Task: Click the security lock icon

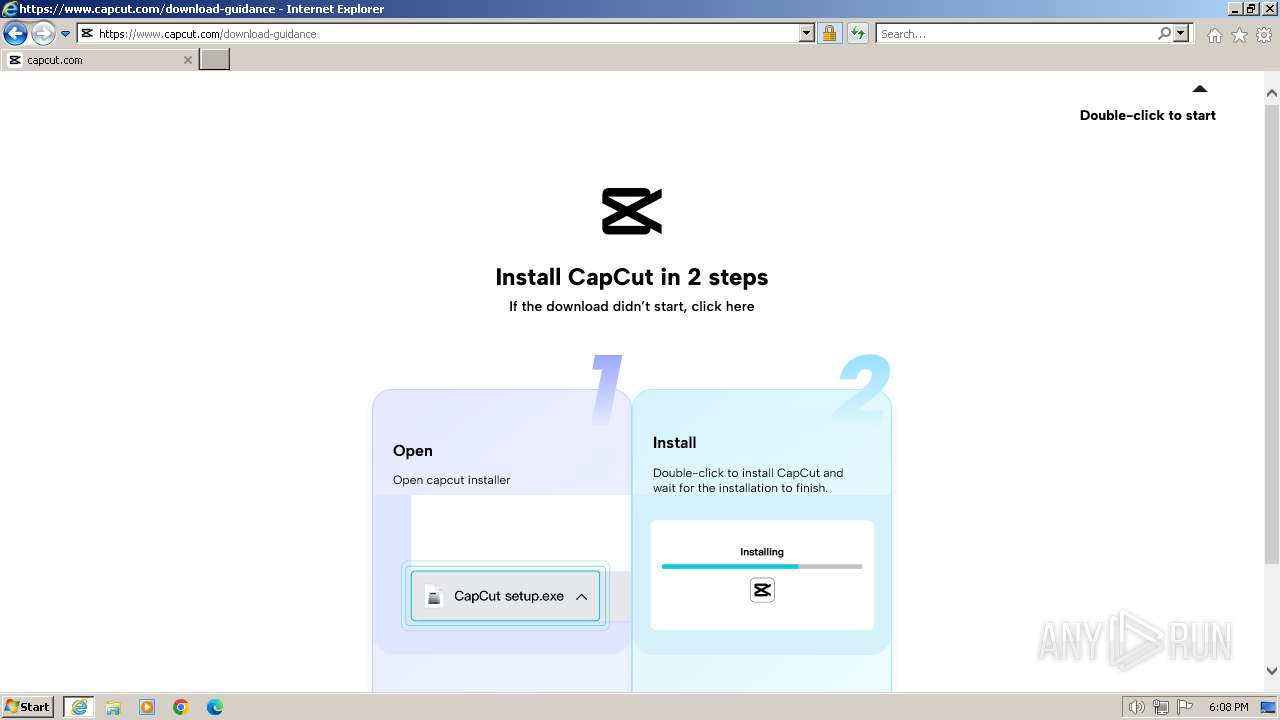Action: click(829, 33)
